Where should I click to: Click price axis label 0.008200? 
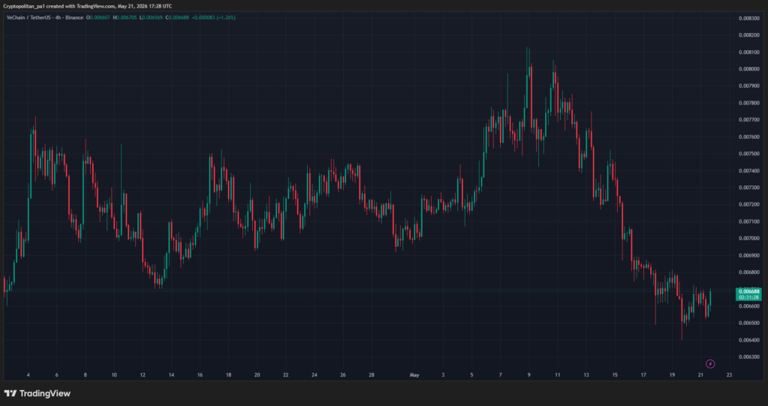748,35
